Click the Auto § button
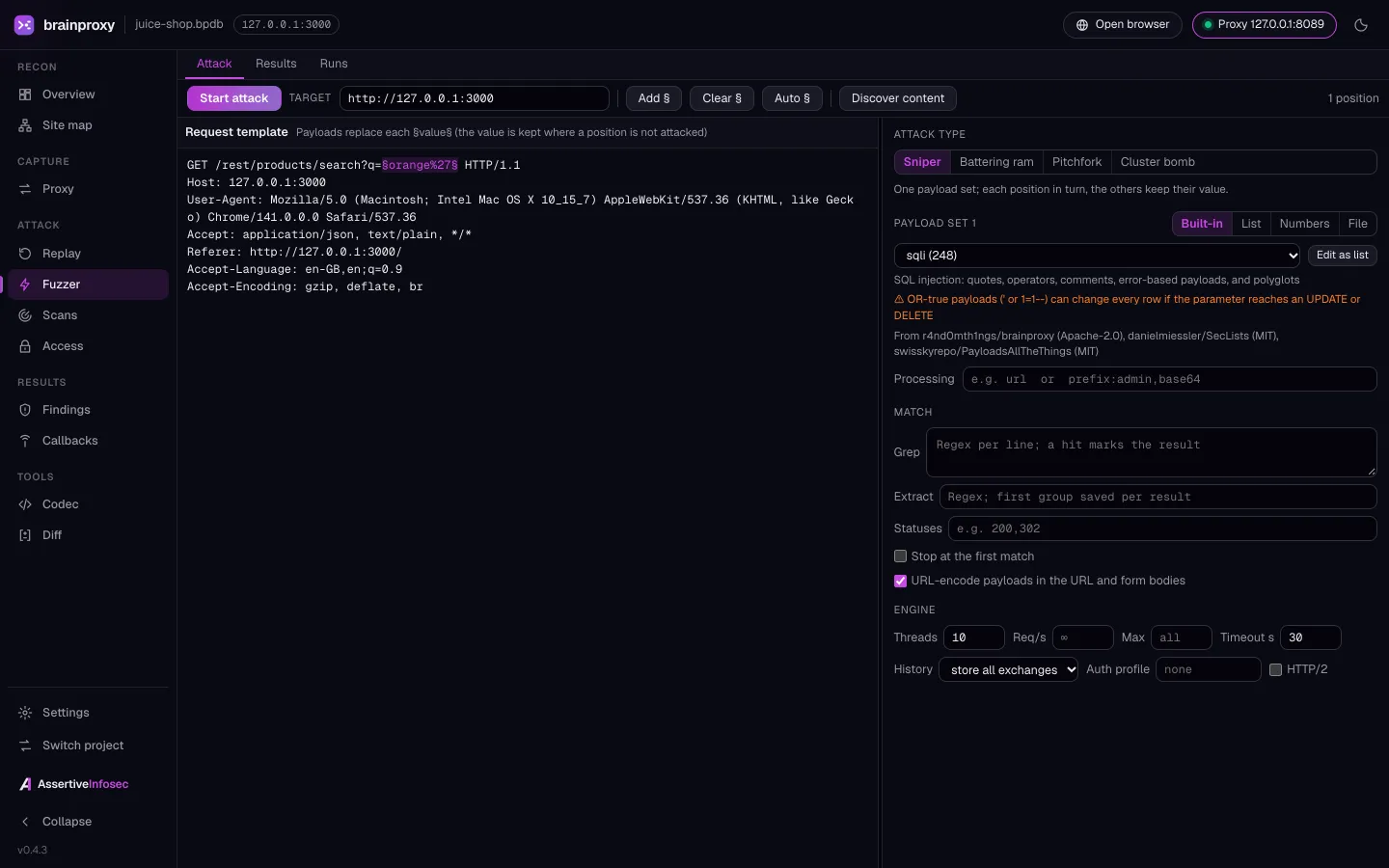The width and height of the screenshot is (1389, 868). [x=792, y=98]
